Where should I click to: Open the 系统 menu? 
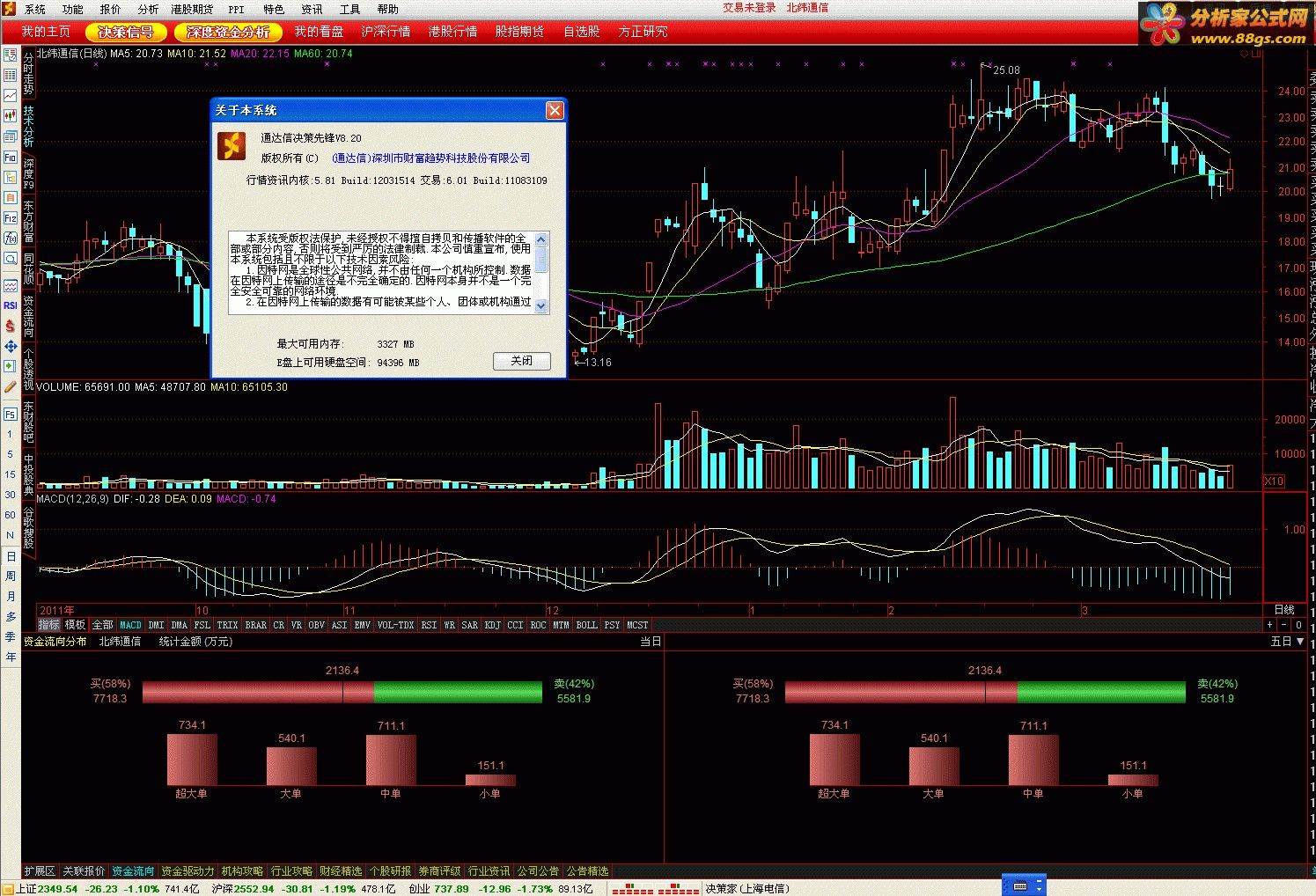(35, 9)
